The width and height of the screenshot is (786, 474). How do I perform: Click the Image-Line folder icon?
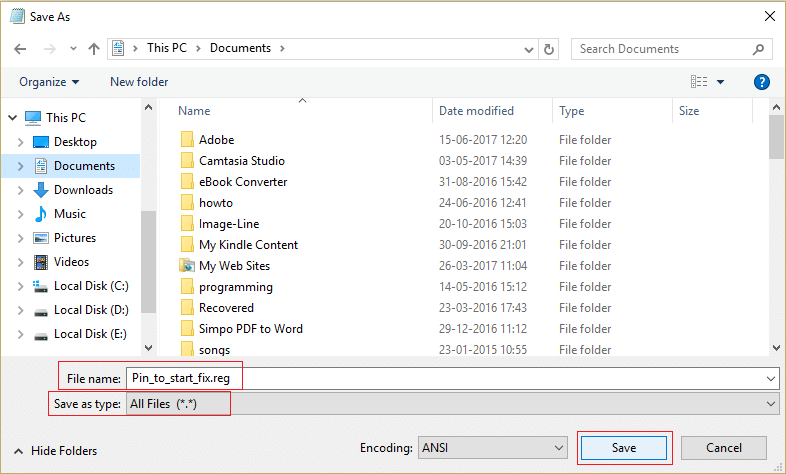(187, 223)
